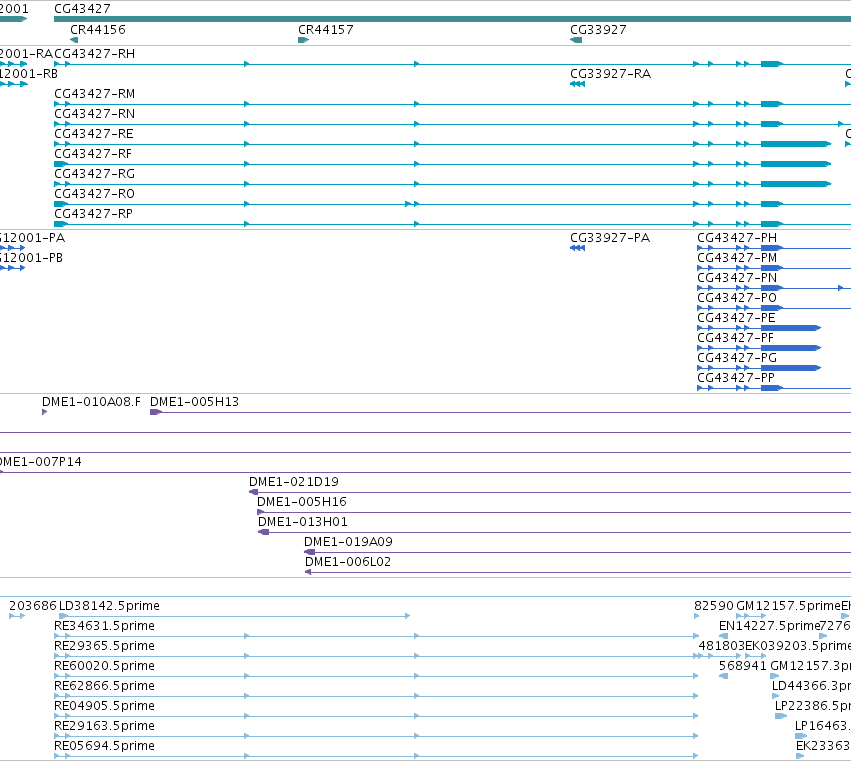Screen dimensions: 851x761
Task: Click the CG33927 gene arrow glyph
Action: pos(576,40)
